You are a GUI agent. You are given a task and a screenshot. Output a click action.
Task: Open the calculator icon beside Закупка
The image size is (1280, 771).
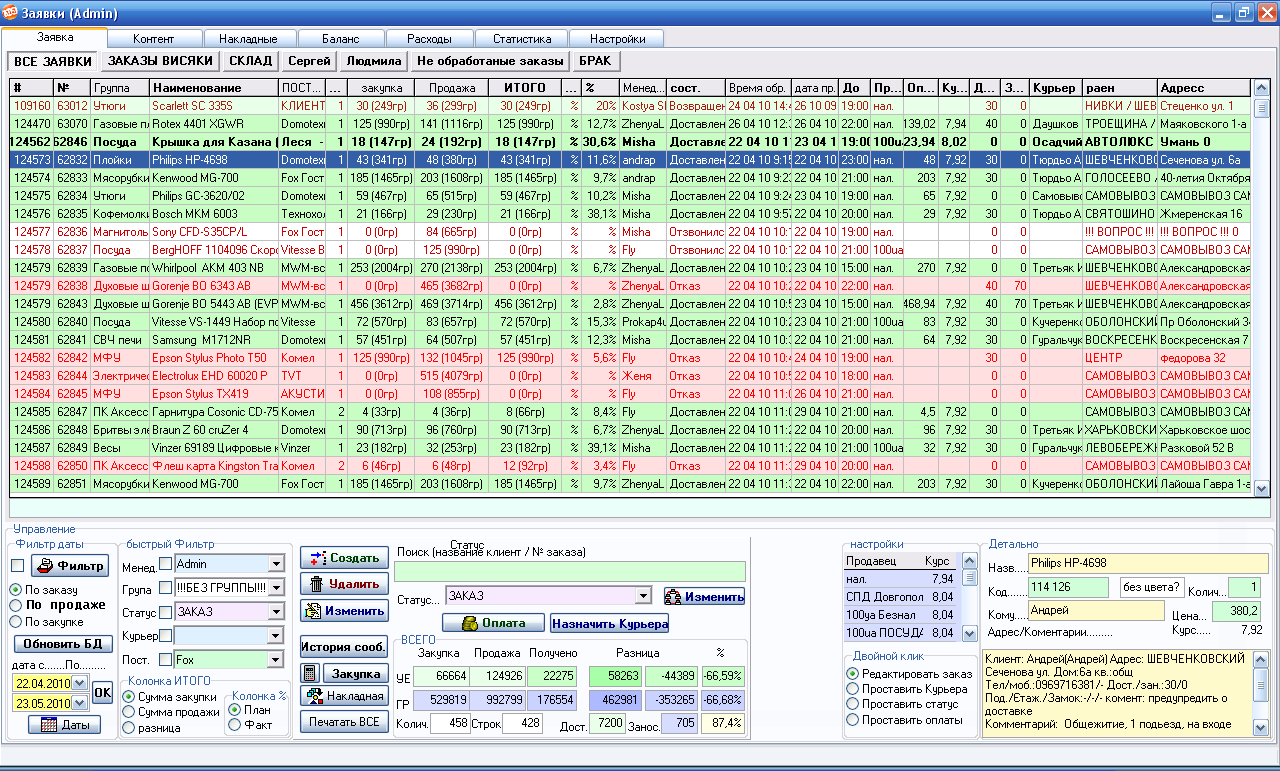(310, 674)
